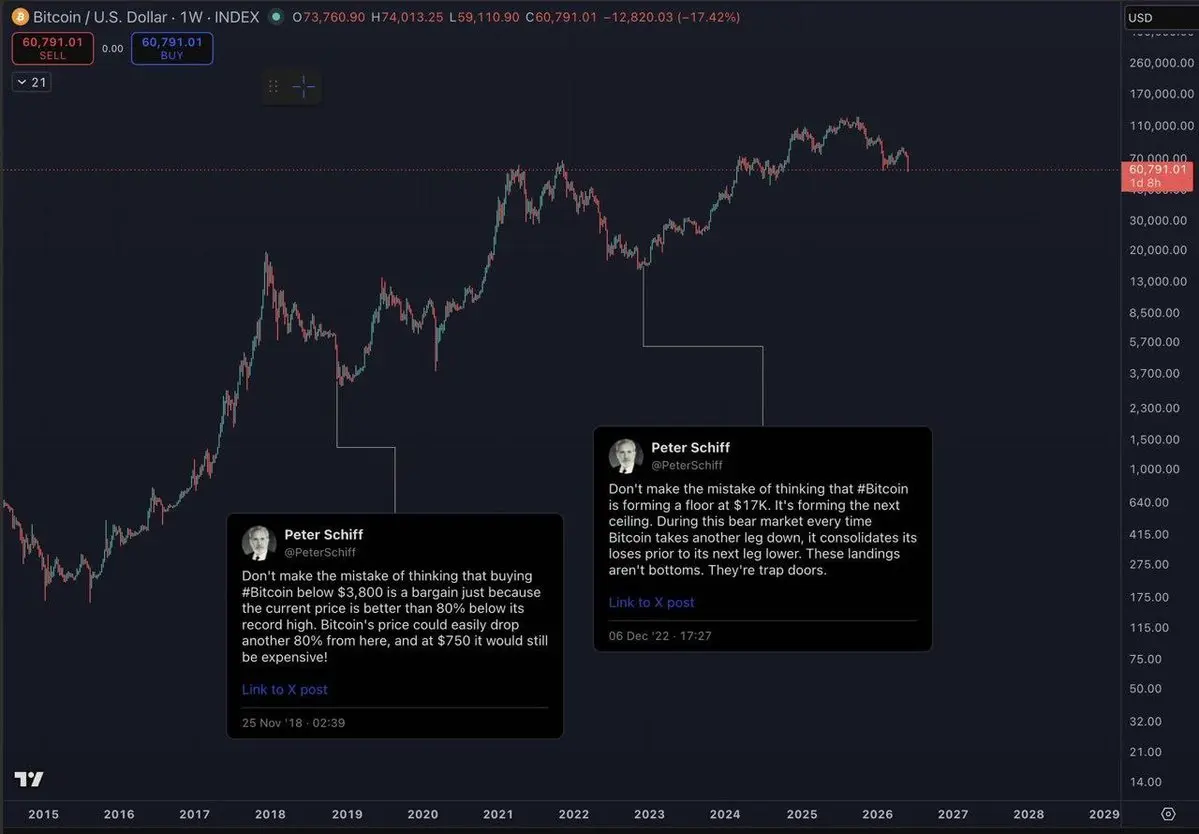Open Peter Schiff avatar in 2022 post
Screen dimensions: 1199x834
[625, 456]
